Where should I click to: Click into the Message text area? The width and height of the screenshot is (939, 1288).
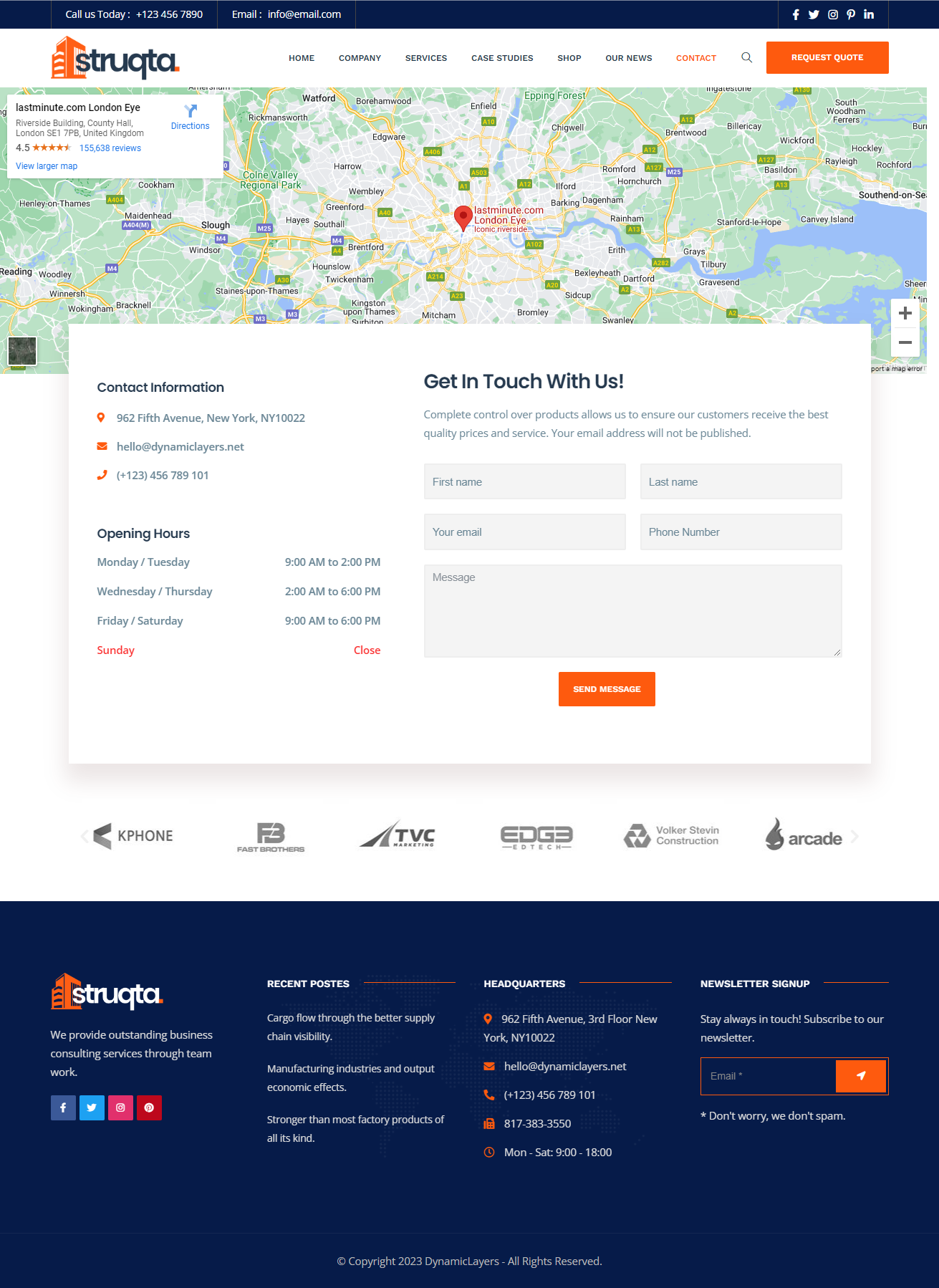point(632,610)
